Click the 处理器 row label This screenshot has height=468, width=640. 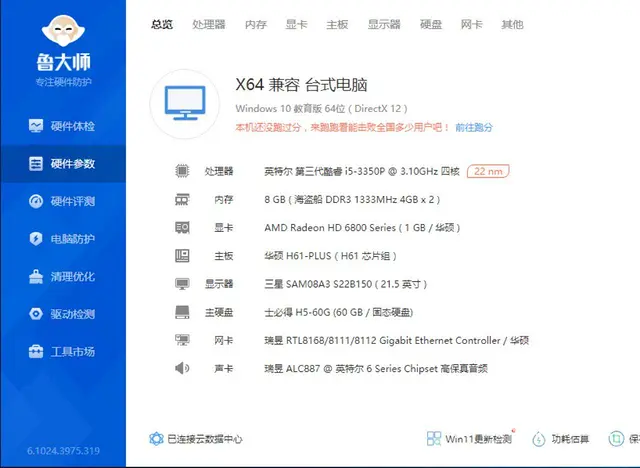pos(219,171)
